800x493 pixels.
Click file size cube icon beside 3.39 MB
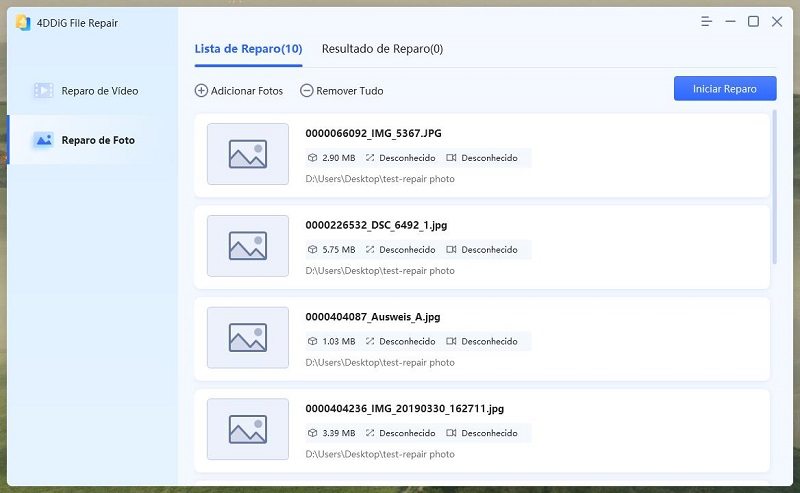pos(312,433)
